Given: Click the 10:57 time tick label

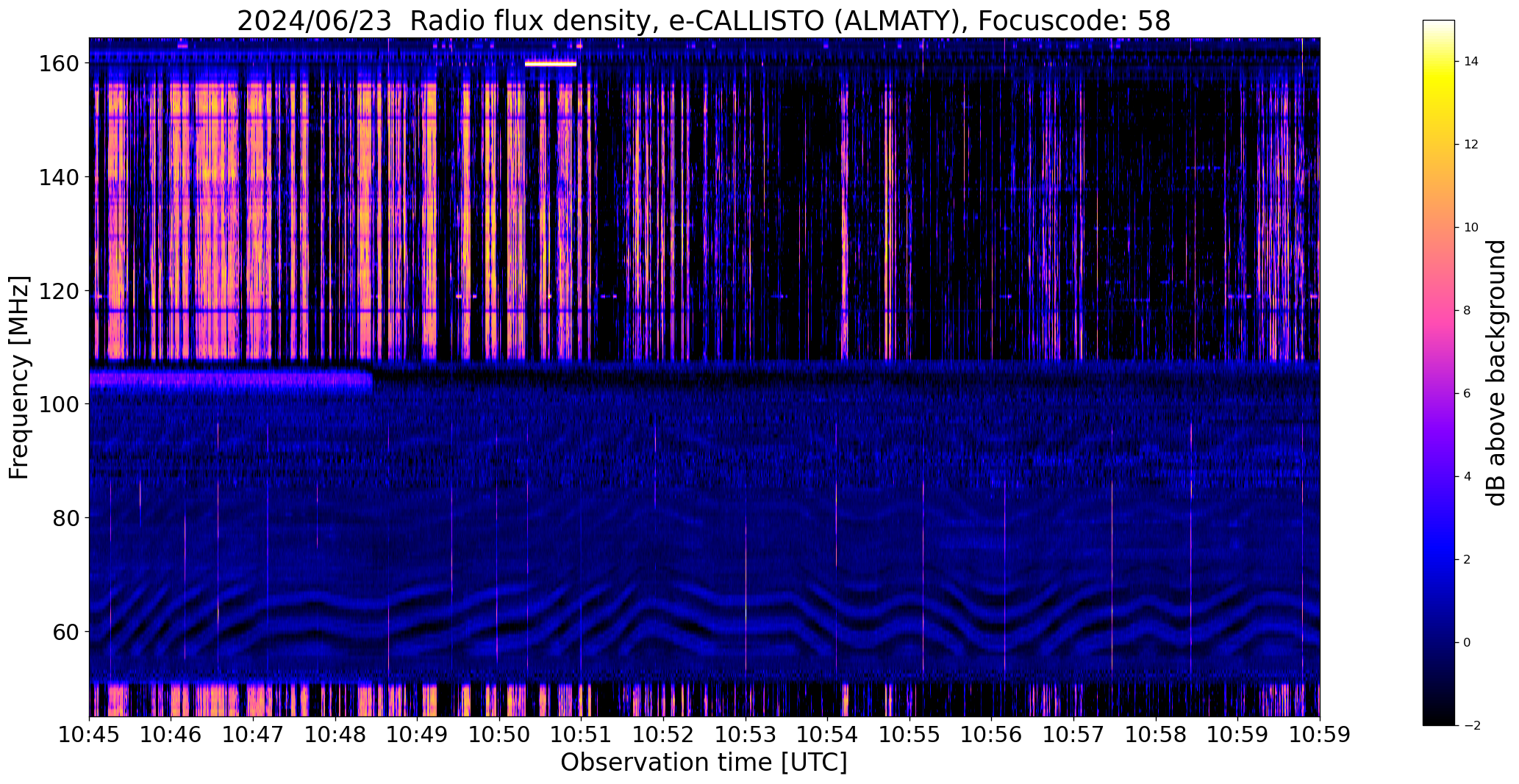Looking at the screenshot, I should pyautogui.click(x=1073, y=735).
